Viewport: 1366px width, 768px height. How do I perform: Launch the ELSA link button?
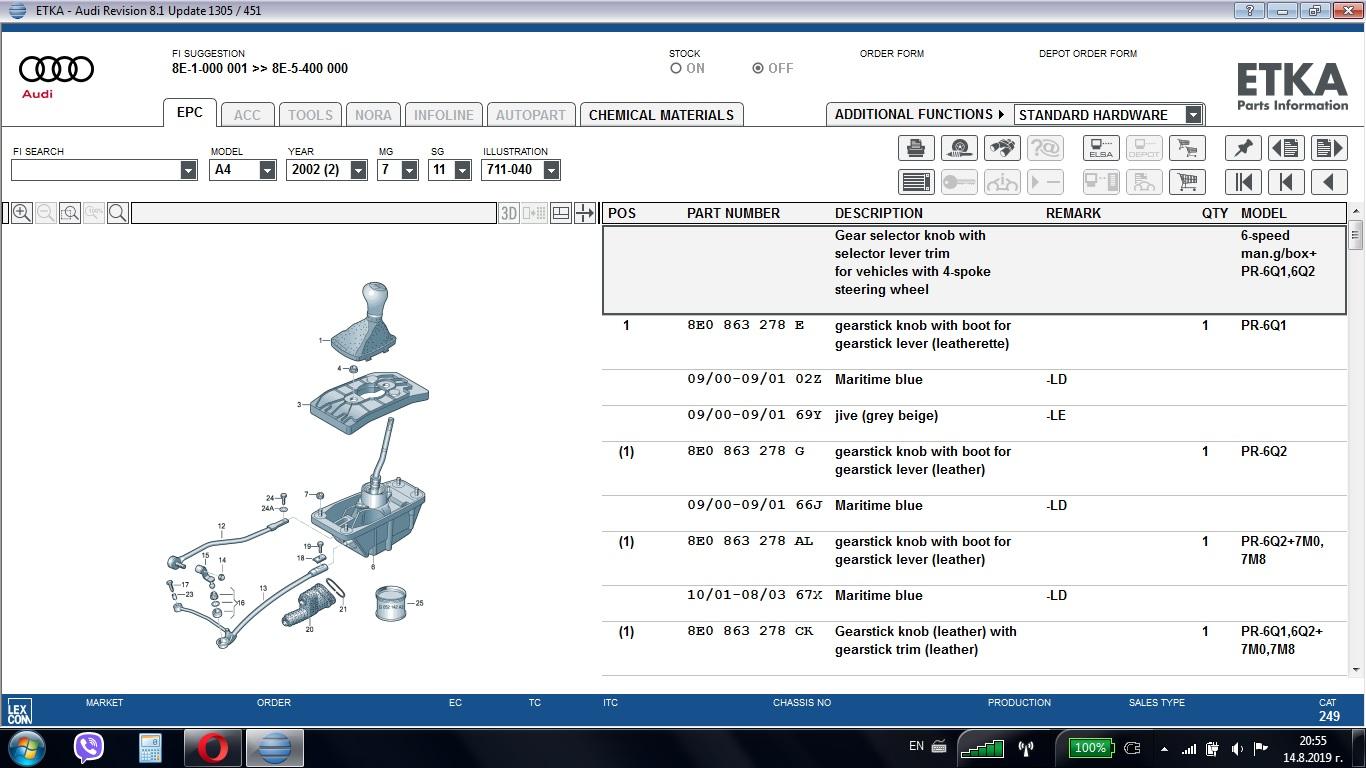coord(1101,148)
